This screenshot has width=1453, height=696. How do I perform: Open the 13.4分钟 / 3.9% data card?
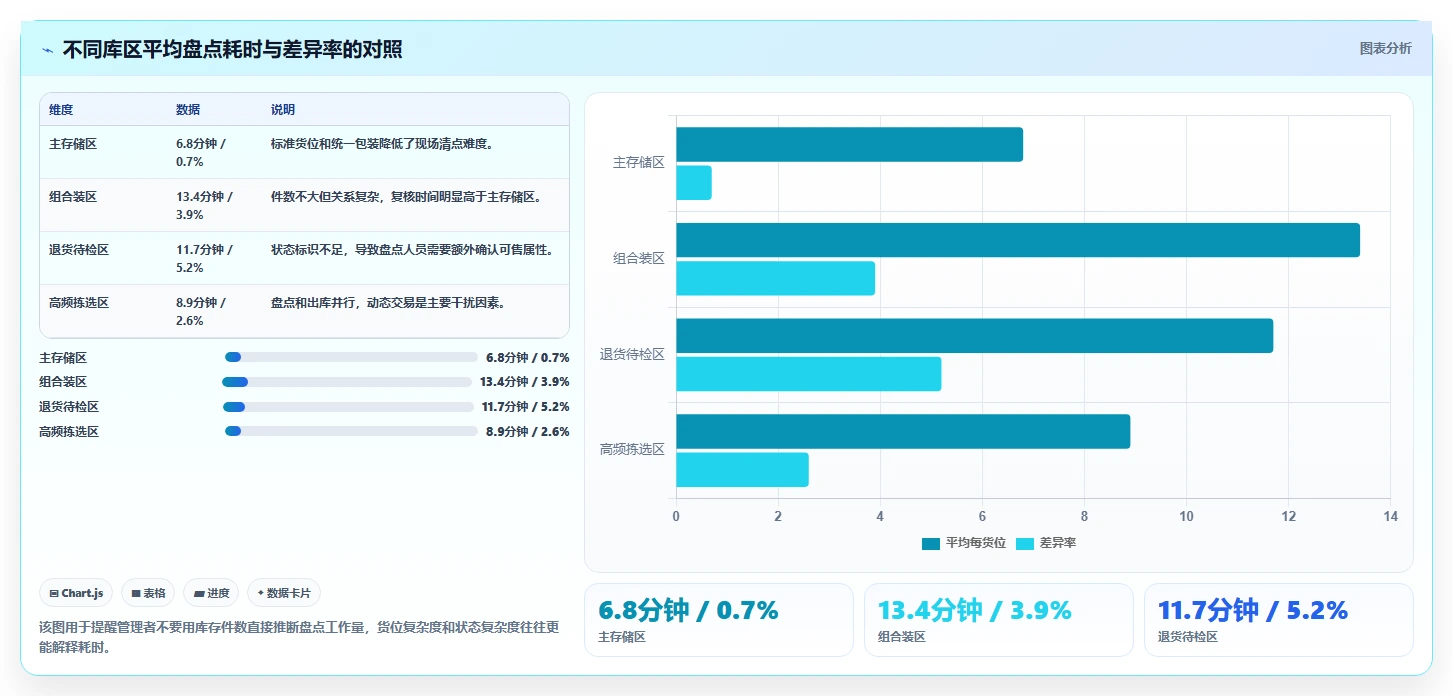click(998, 620)
